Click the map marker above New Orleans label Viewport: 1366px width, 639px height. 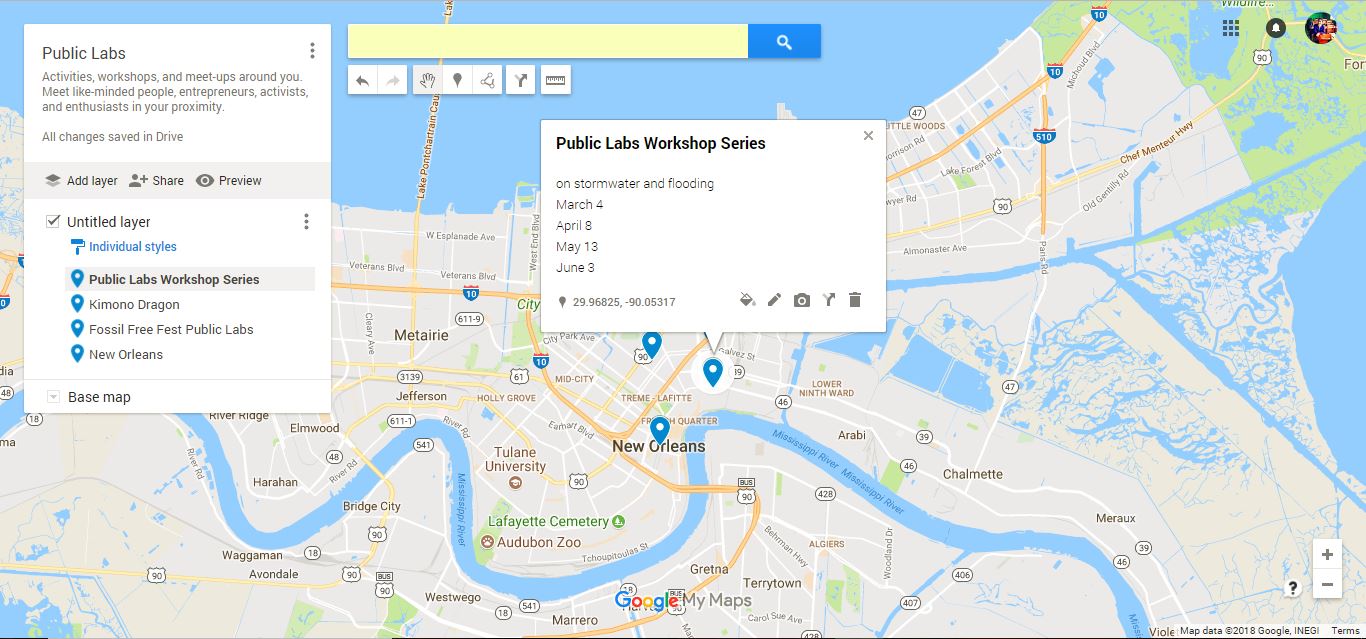coord(659,430)
